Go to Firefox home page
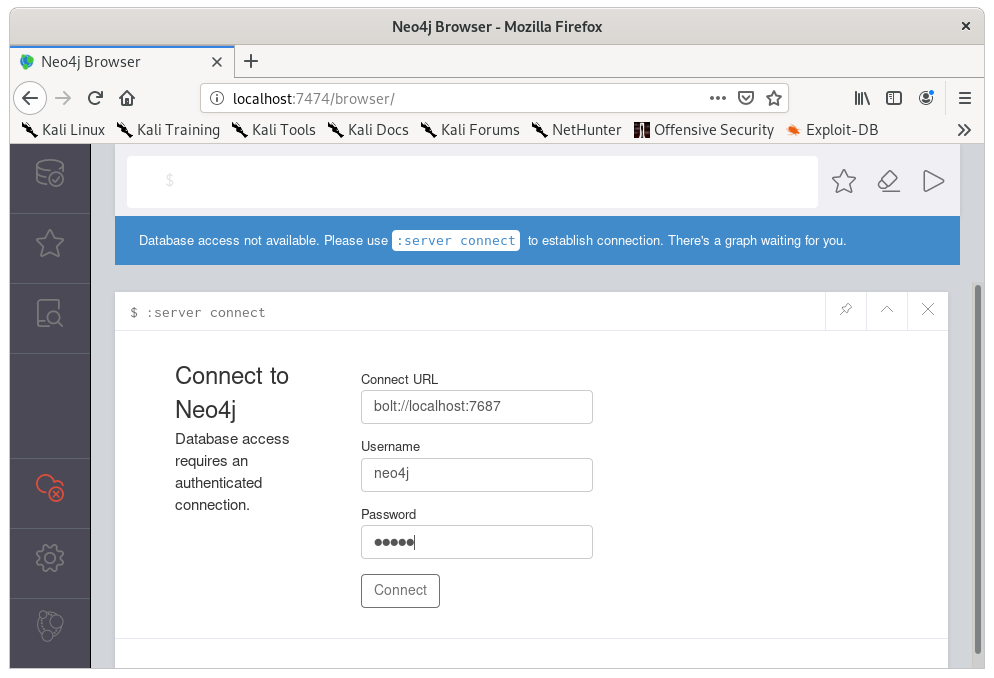The width and height of the screenshot is (994, 678). tap(127, 98)
